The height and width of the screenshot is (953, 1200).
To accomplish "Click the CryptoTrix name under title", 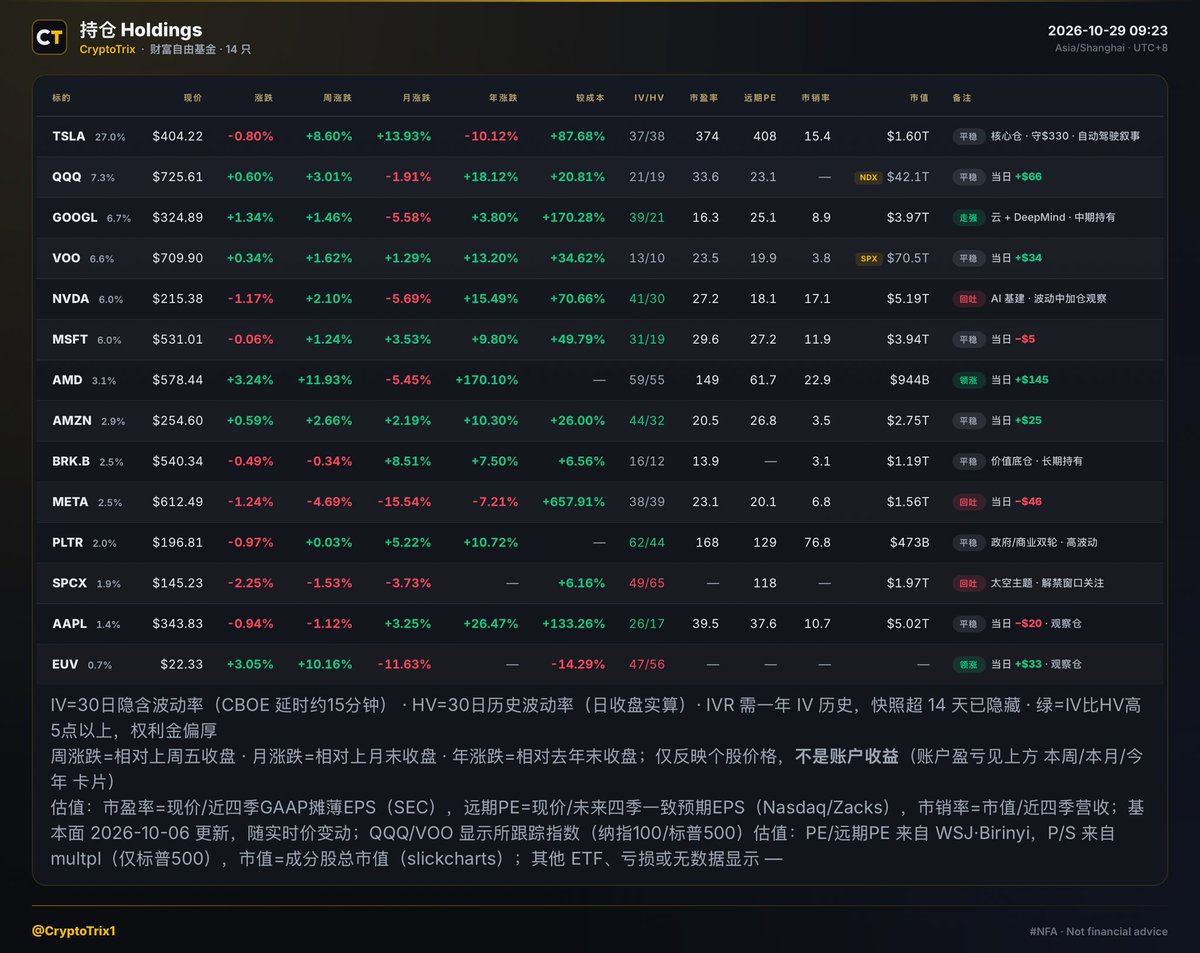I will tap(107, 49).
